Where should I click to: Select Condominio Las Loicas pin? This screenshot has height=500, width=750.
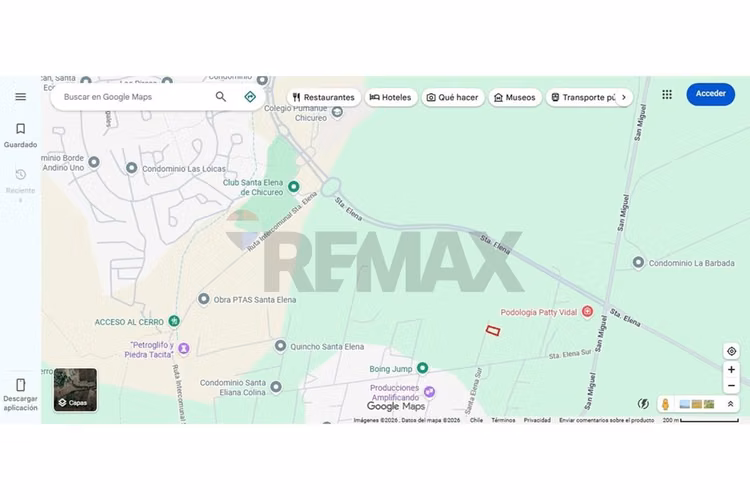(x=132, y=168)
